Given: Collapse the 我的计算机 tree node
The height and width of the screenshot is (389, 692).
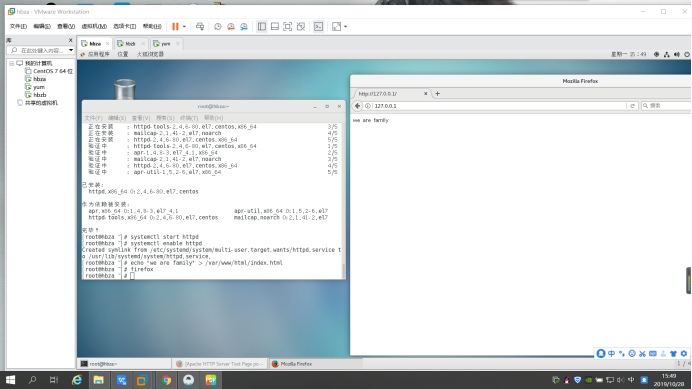Looking at the screenshot, I should tap(12, 63).
